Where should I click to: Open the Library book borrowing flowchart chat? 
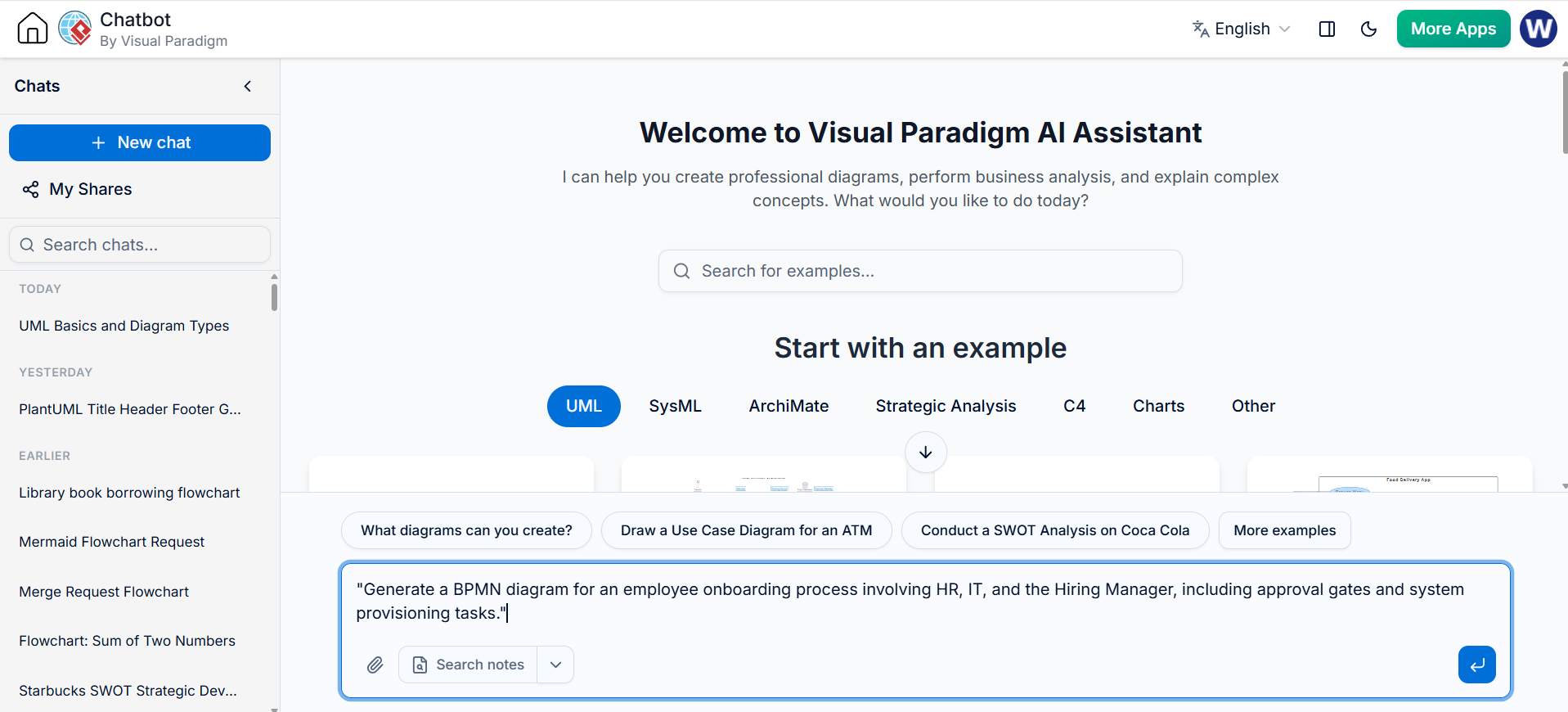click(129, 493)
